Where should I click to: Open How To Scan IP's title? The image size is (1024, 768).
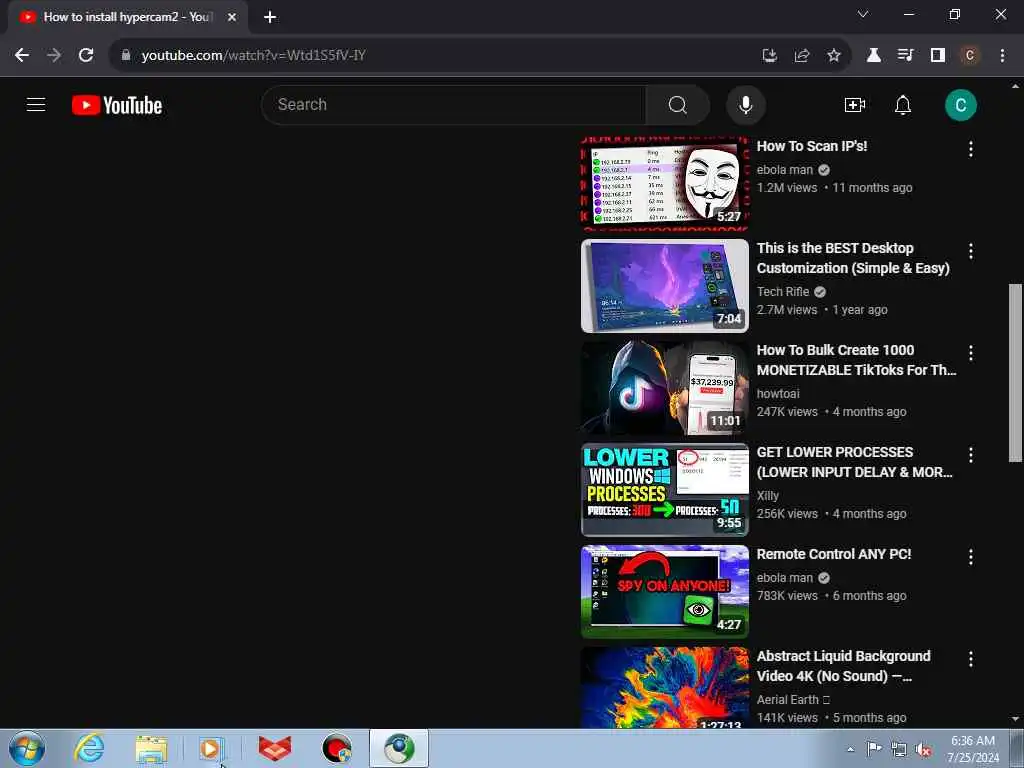coord(812,146)
